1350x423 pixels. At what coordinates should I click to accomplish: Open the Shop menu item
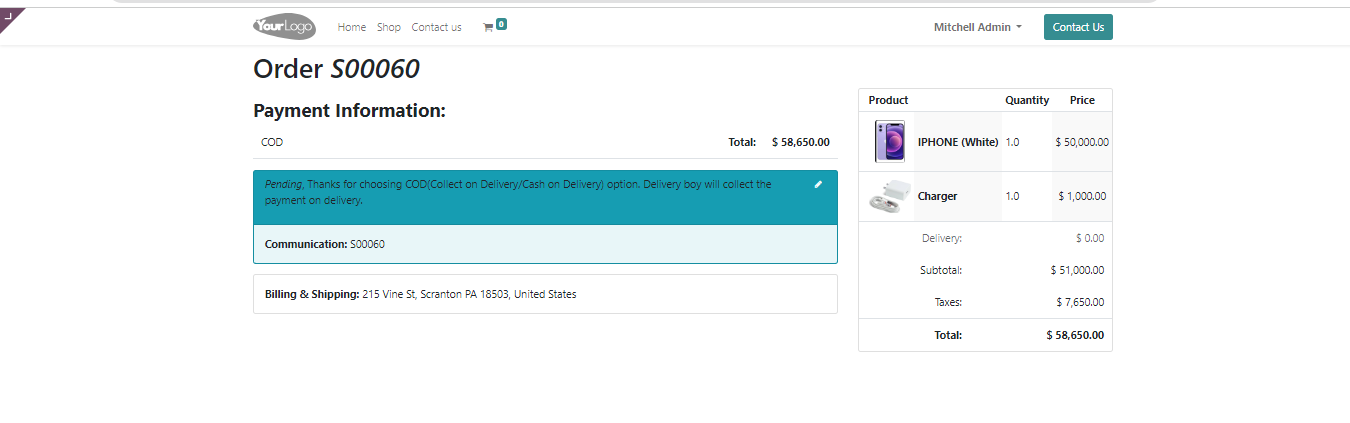(x=389, y=27)
